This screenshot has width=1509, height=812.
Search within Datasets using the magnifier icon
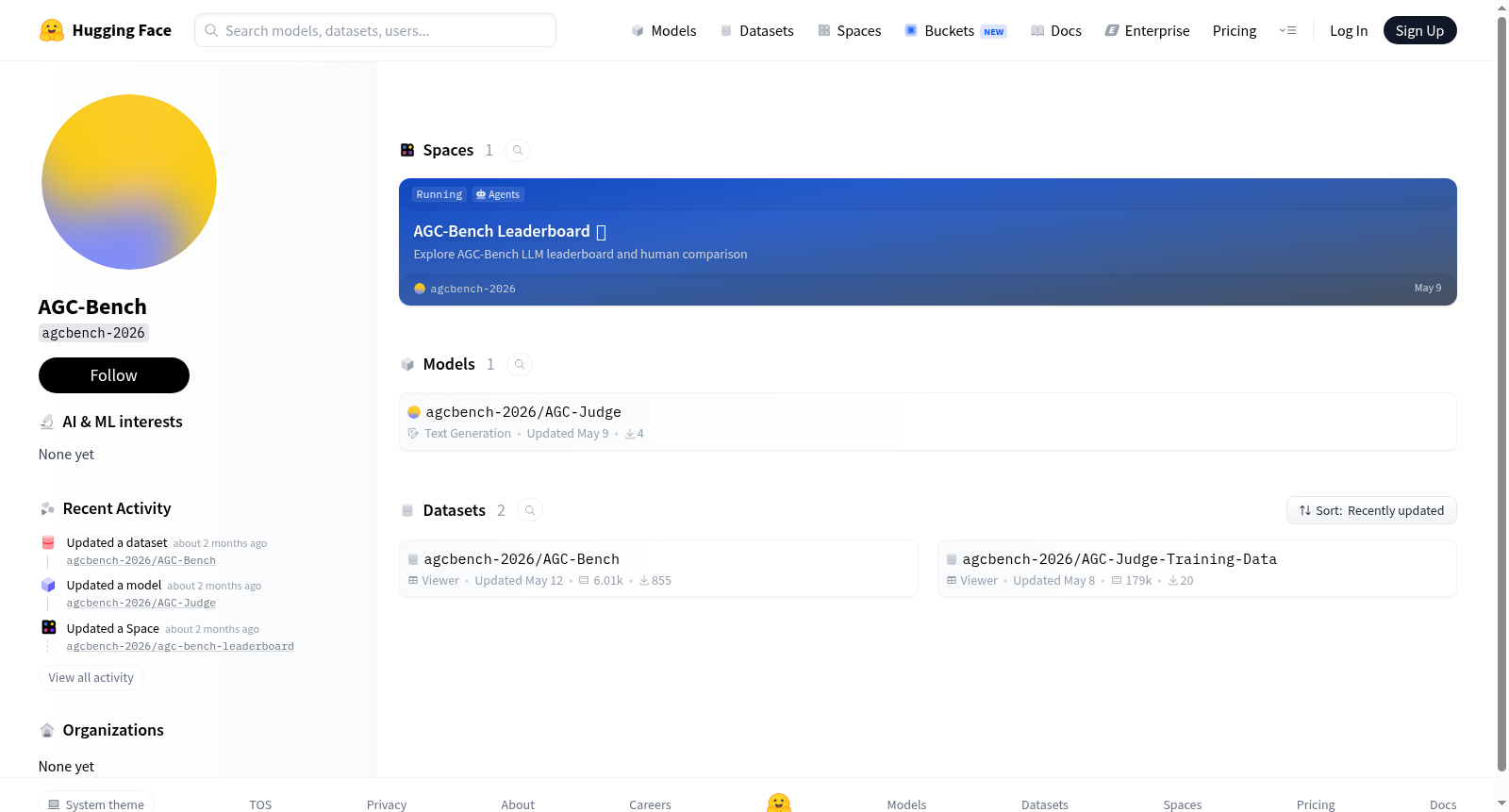coord(530,510)
